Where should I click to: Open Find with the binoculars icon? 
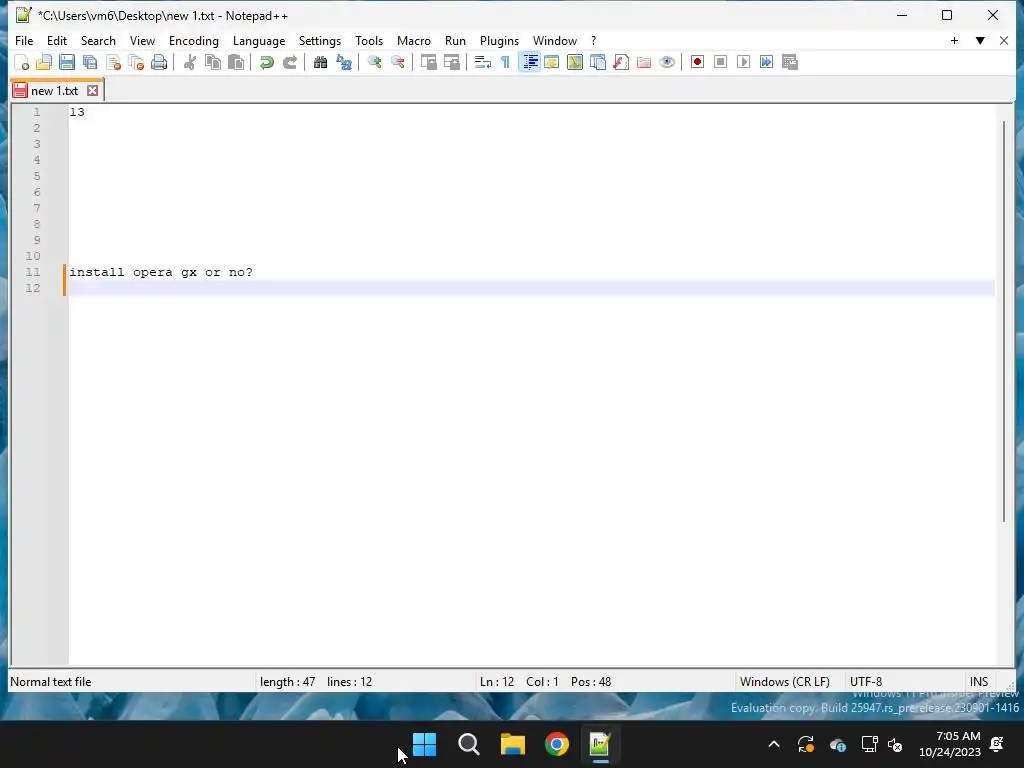321,62
